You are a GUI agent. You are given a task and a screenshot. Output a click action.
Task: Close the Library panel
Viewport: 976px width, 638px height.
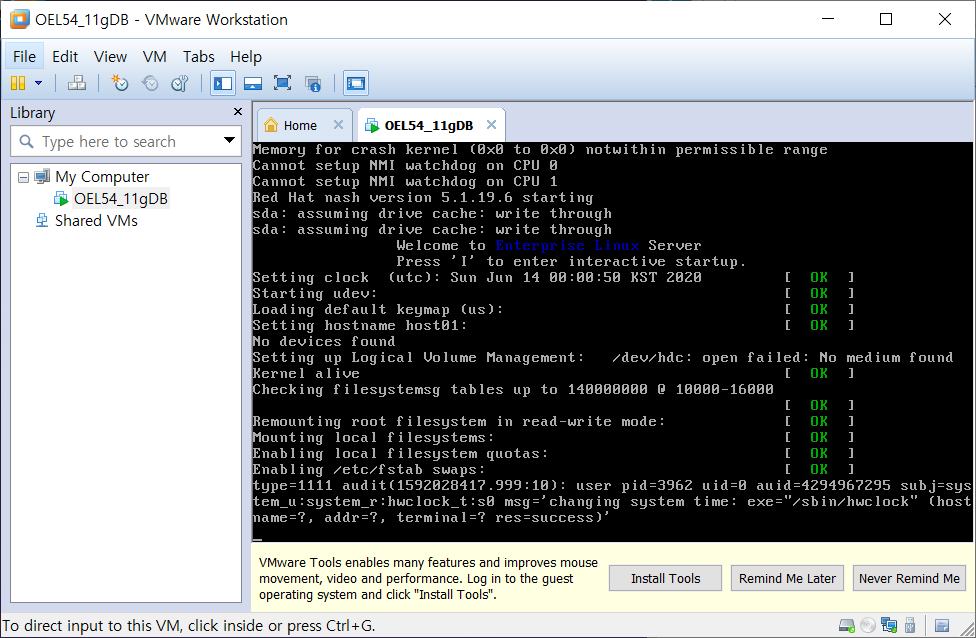click(x=237, y=111)
